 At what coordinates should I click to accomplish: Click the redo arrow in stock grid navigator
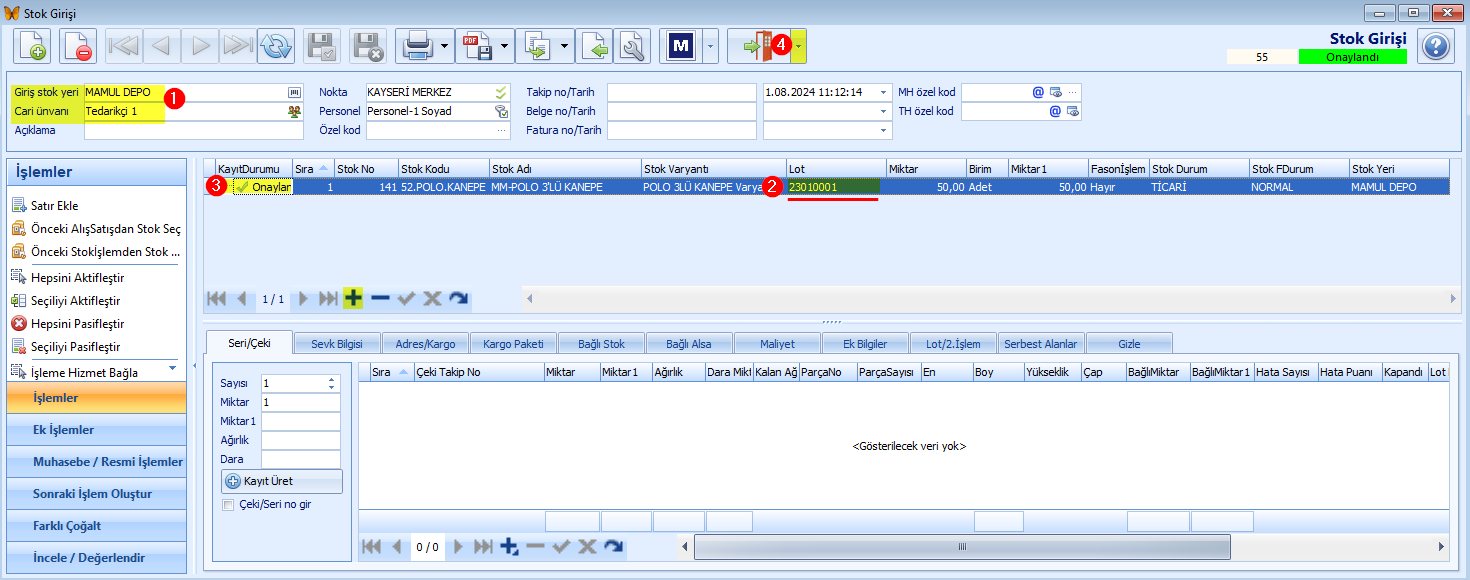pyautogui.click(x=458, y=298)
